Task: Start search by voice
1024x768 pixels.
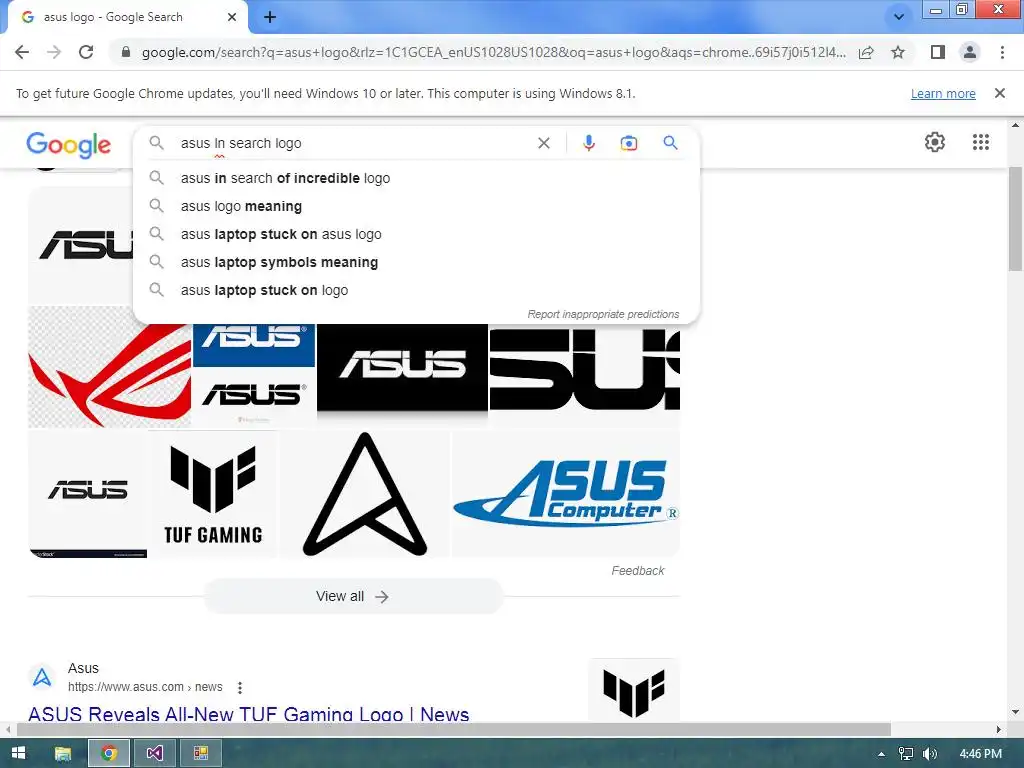Action: tap(588, 143)
